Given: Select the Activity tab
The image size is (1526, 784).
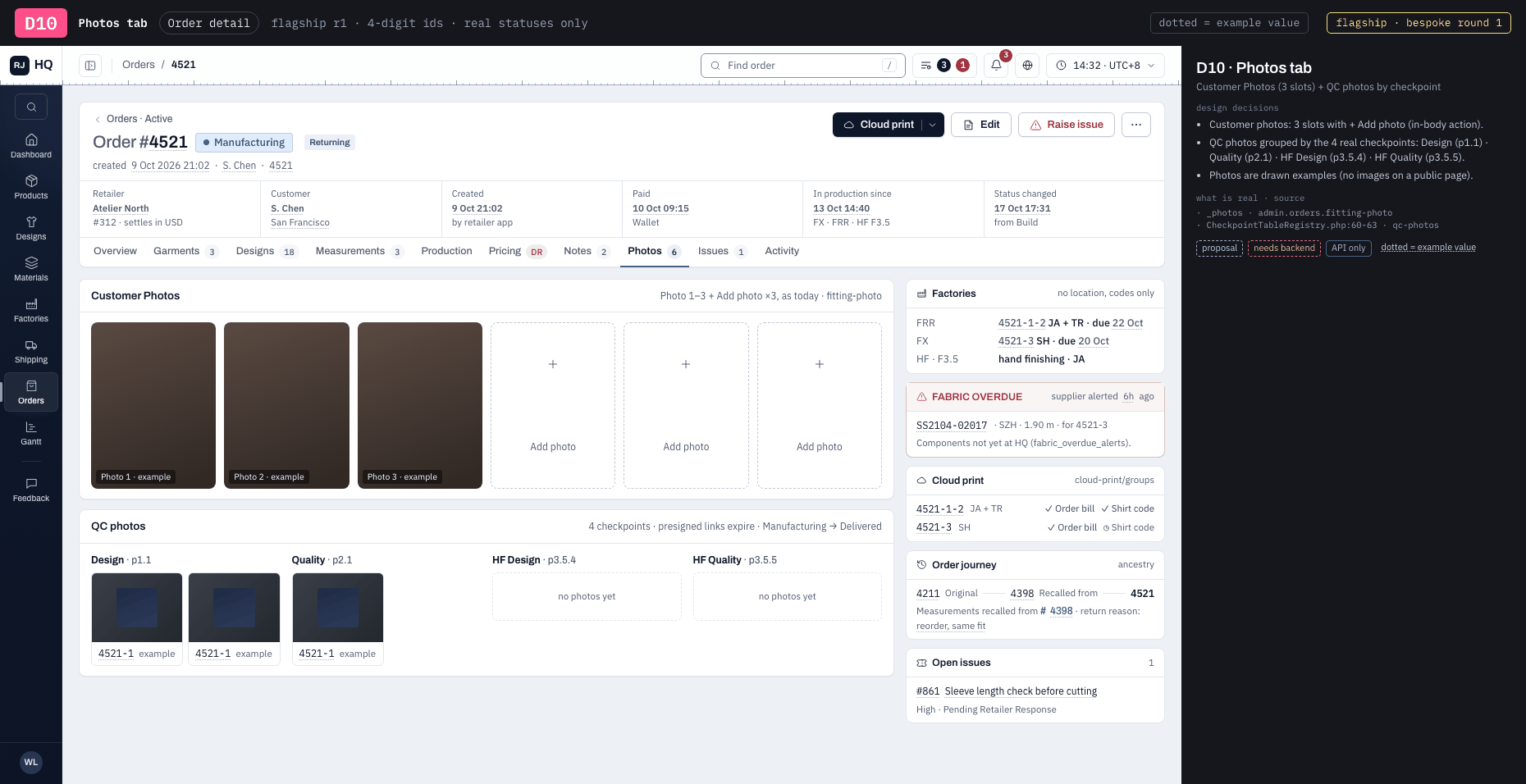Looking at the screenshot, I should pyautogui.click(x=782, y=251).
